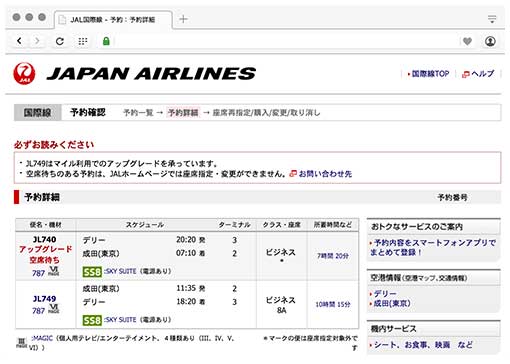The height and width of the screenshot is (364, 510).
Task: Open the apps grid icon in toolbar
Action: 83,41
